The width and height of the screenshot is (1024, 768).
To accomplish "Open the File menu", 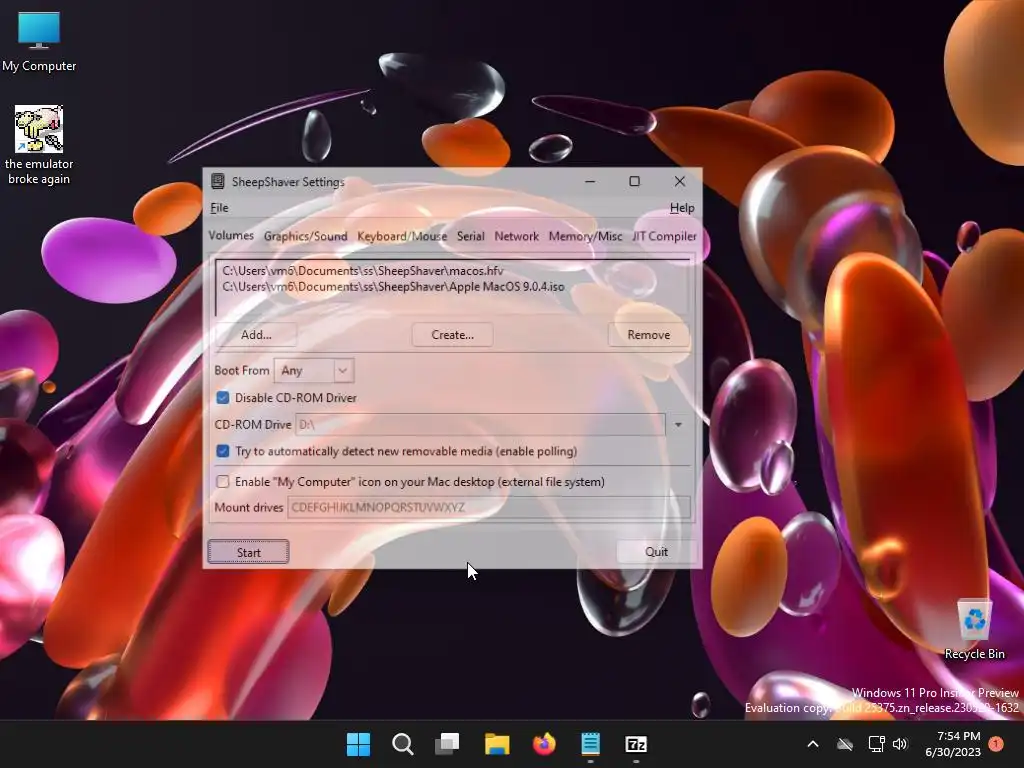I will click(x=219, y=208).
